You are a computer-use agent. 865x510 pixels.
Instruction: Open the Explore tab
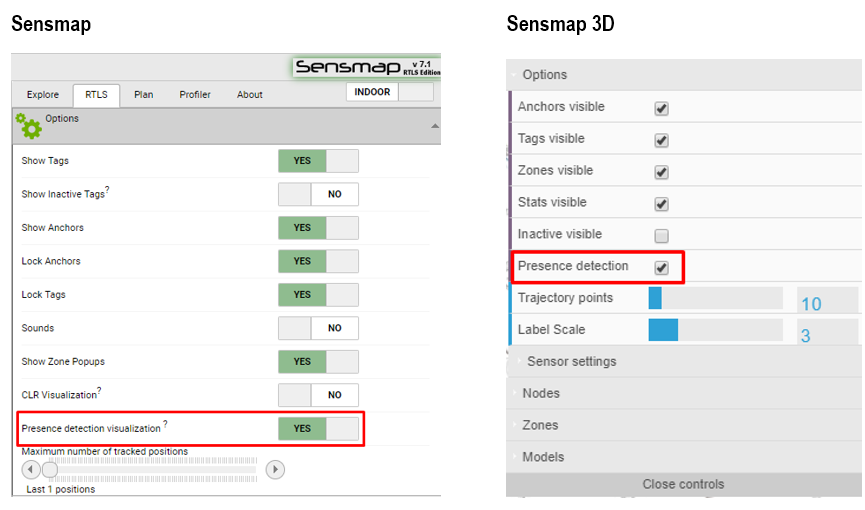[42, 95]
